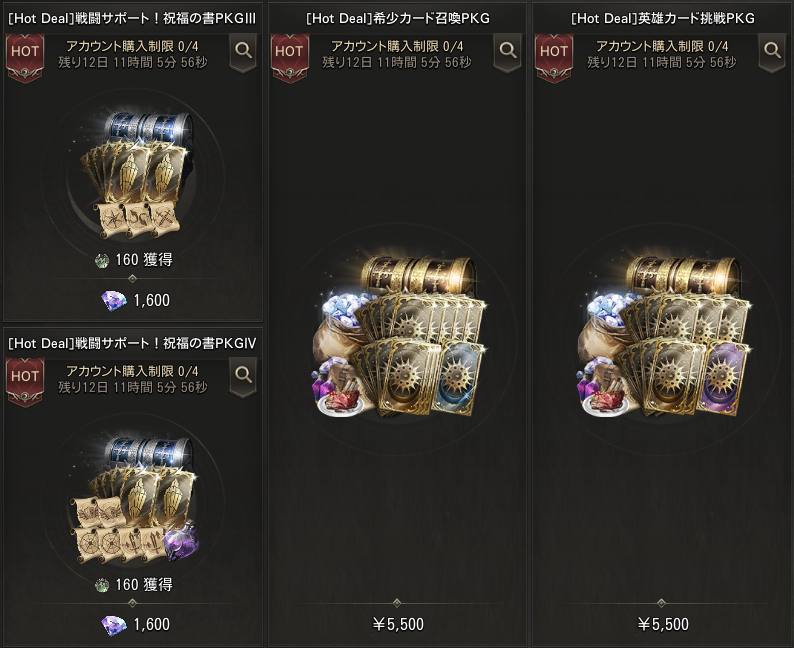Open details magnifier for 英雄カード挑戦PKG
794x648 pixels.
(772, 52)
